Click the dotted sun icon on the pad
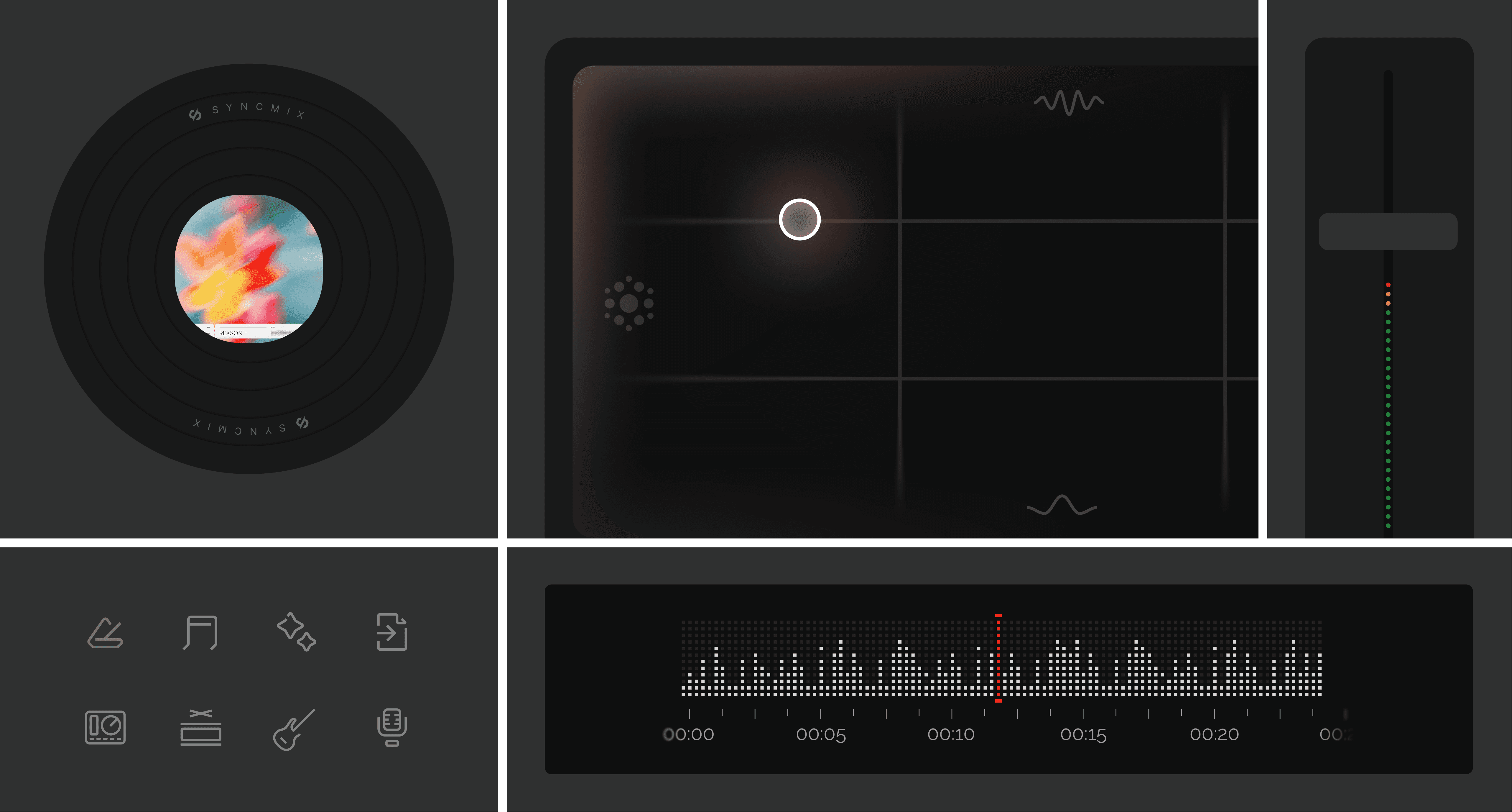 click(629, 304)
